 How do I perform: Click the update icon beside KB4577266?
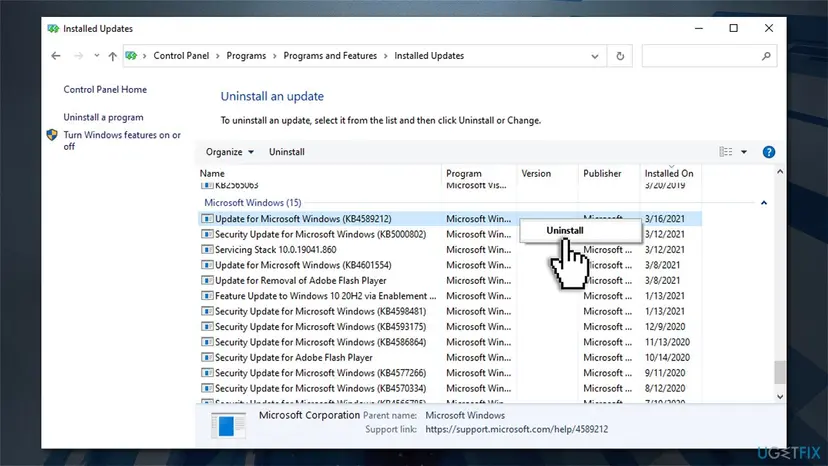tap(207, 373)
